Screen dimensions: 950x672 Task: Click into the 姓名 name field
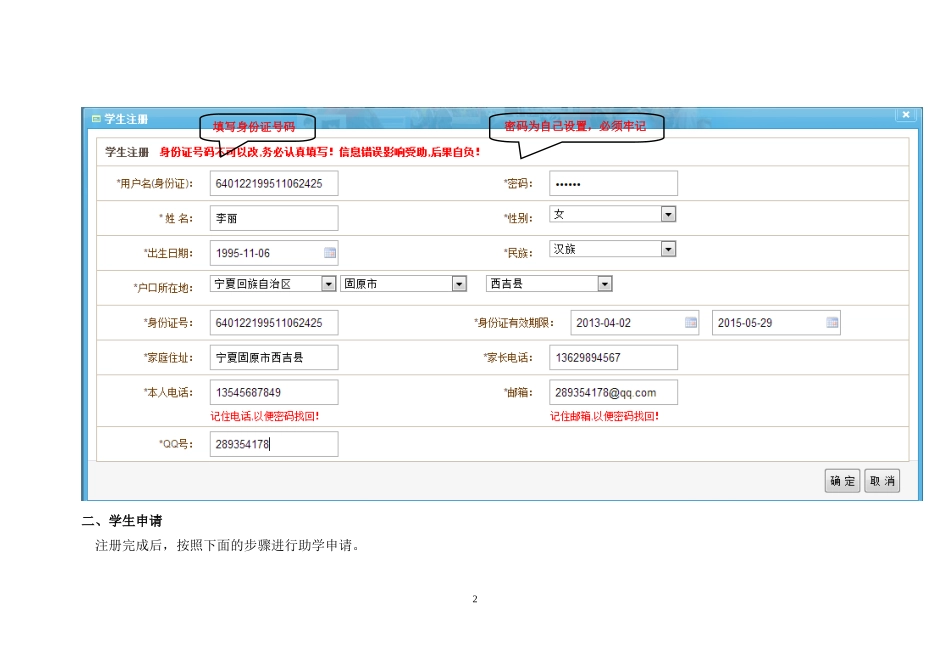(274, 218)
